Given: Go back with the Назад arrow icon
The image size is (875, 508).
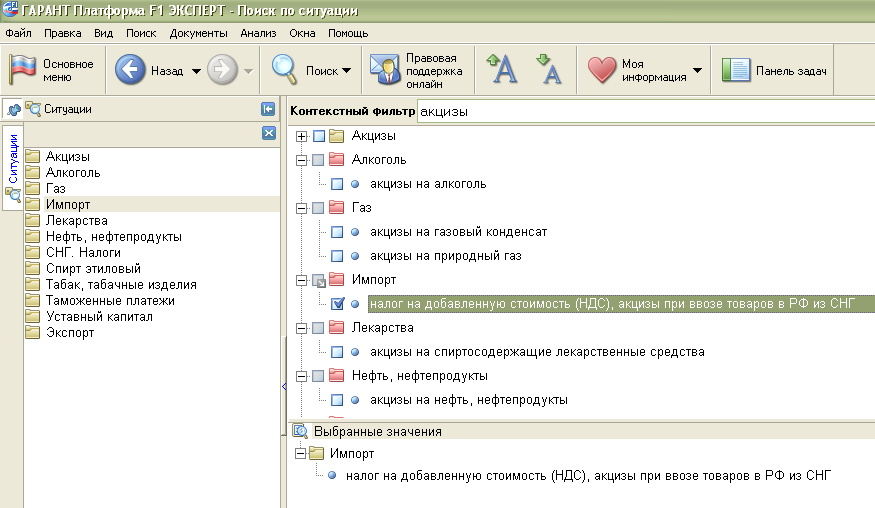Looking at the screenshot, I should click(x=129, y=70).
